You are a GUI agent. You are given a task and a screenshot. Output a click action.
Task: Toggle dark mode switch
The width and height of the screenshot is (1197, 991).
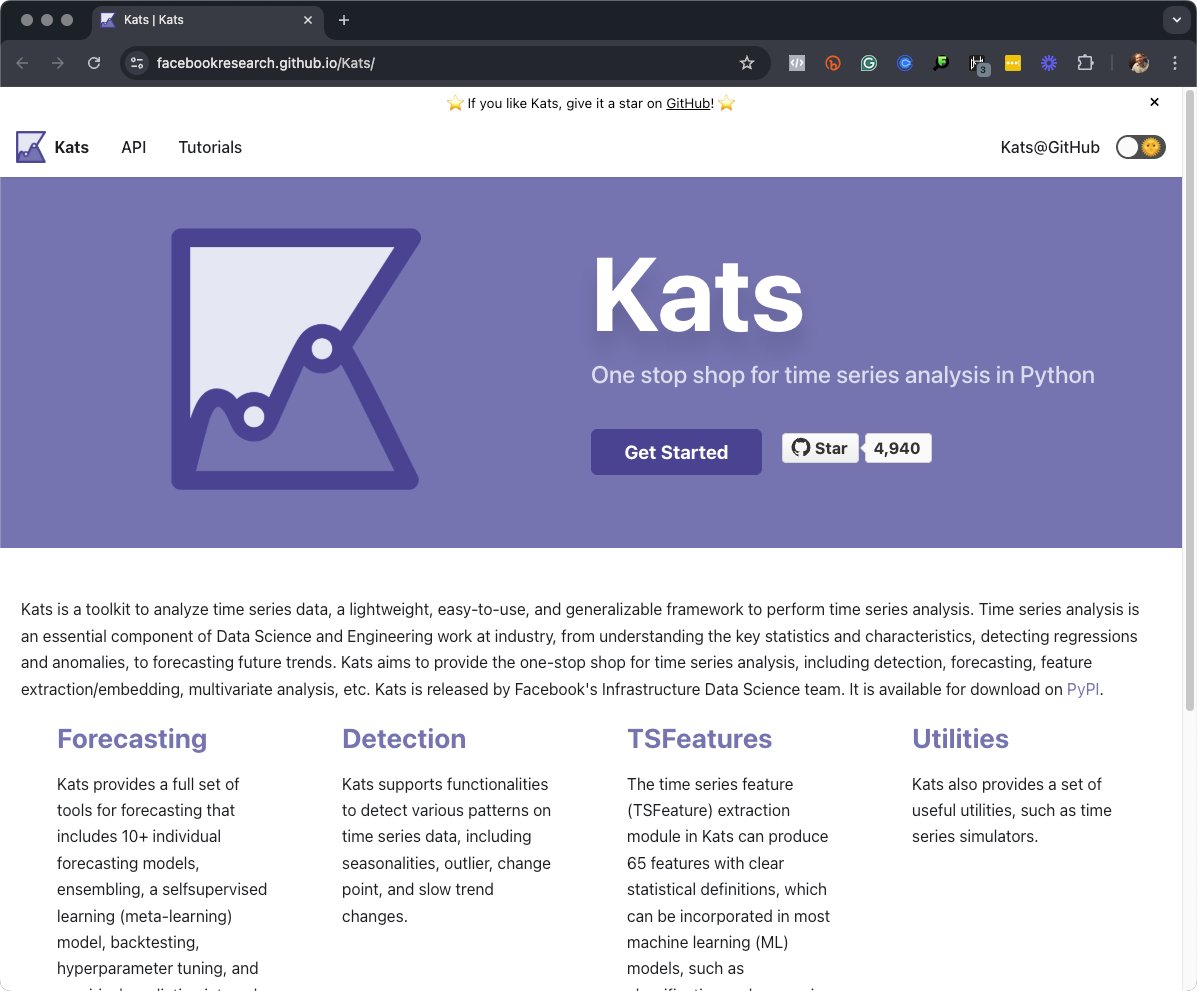[x=1140, y=147]
